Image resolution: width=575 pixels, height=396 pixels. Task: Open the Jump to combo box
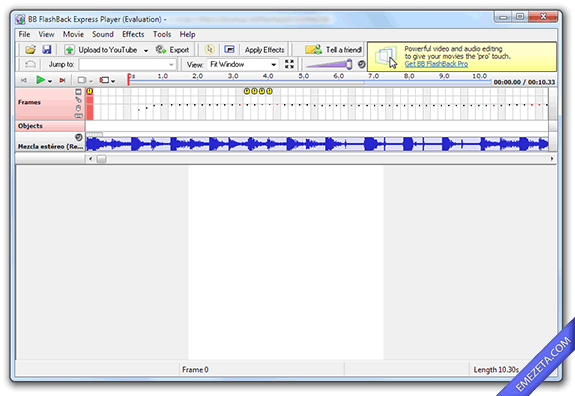pos(127,65)
